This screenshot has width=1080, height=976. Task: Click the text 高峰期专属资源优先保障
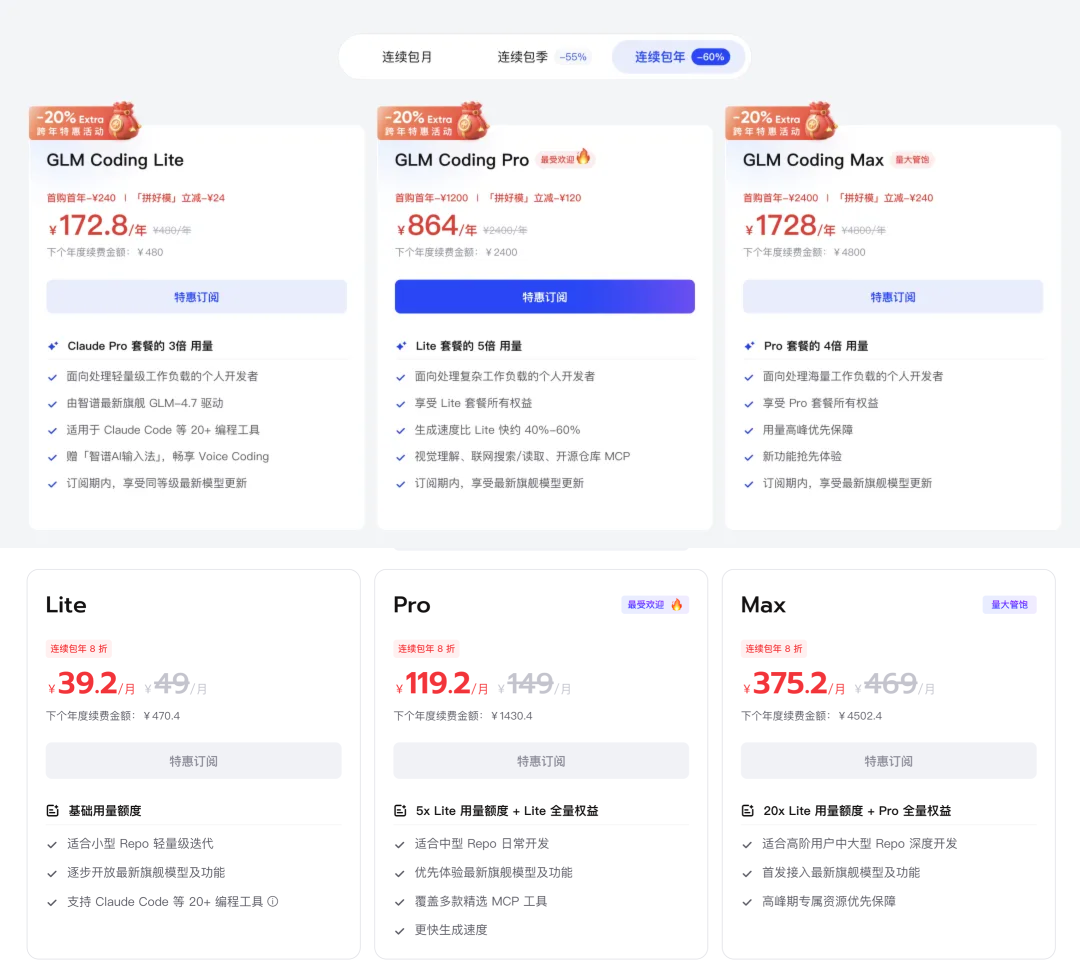(829, 902)
